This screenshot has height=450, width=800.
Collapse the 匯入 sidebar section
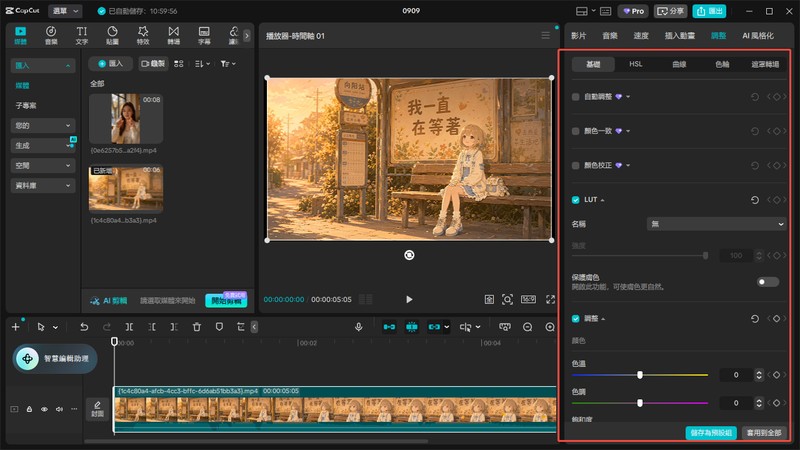(43, 65)
